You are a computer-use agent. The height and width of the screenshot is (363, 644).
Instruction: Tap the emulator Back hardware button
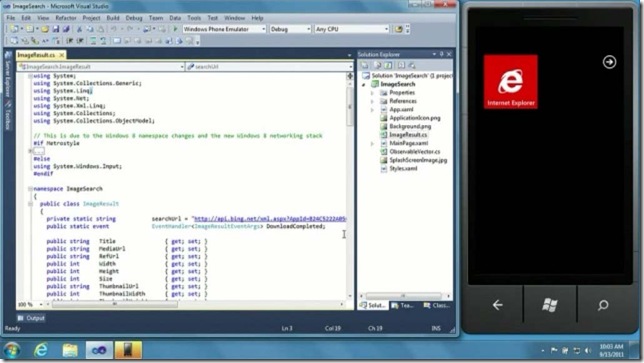pos(498,305)
